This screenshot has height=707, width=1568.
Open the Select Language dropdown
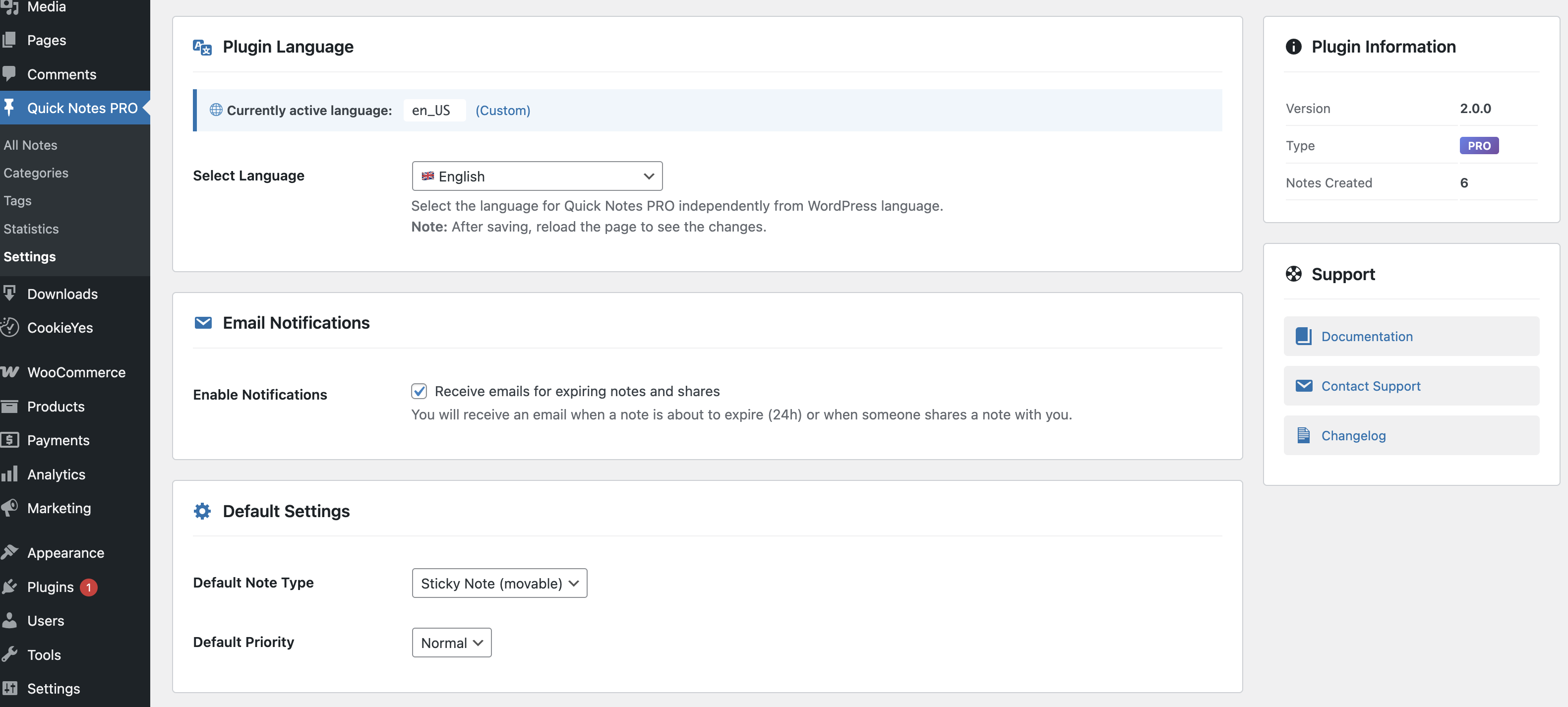[x=537, y=176]
